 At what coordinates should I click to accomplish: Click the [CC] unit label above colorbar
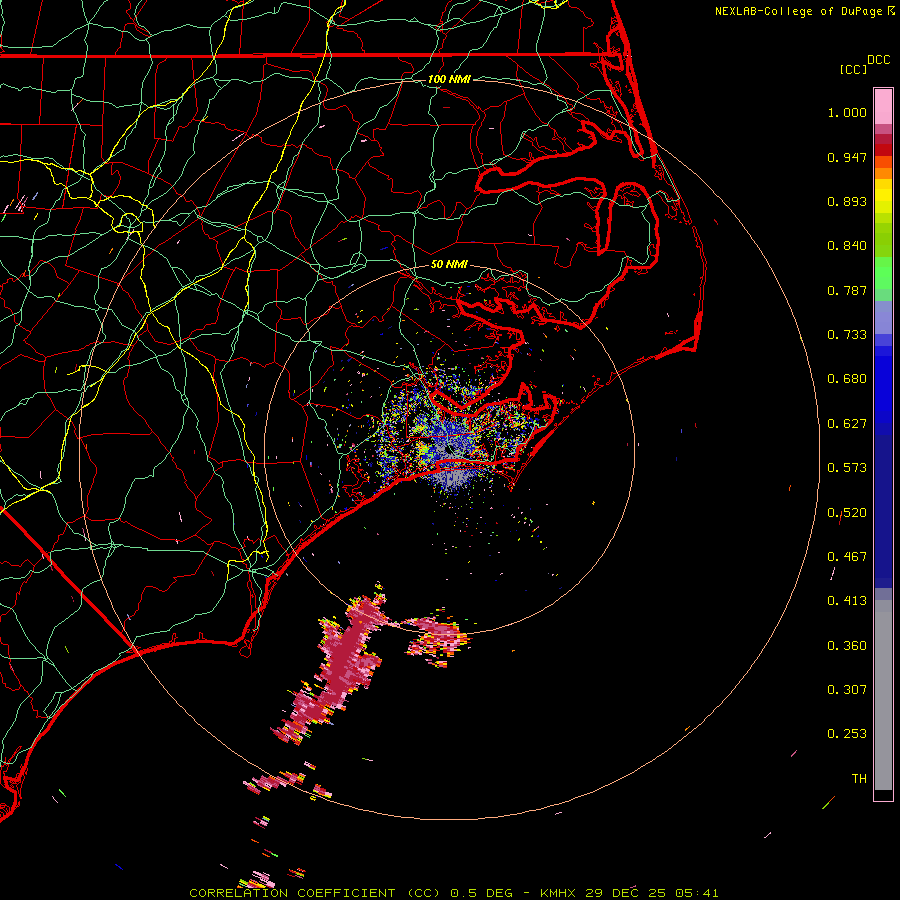click(x=853, y=69)
